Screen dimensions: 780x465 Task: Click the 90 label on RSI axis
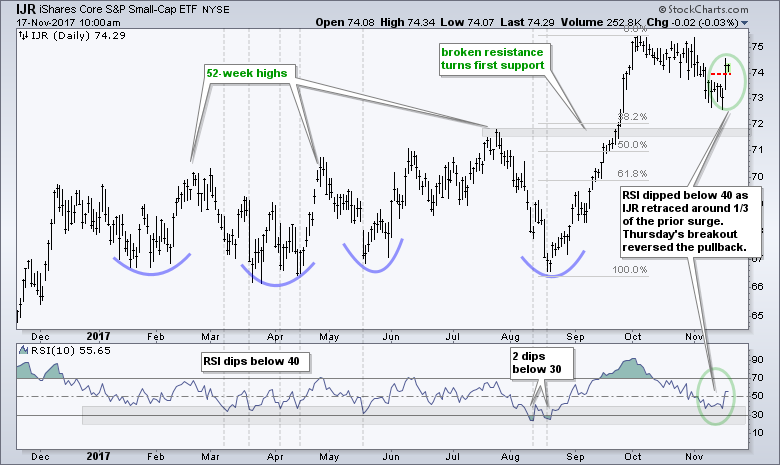757,360
